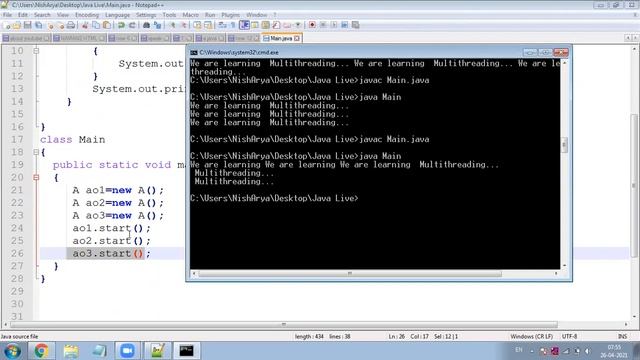
Task: Open the View menu
Action: [x=62, y=15]
